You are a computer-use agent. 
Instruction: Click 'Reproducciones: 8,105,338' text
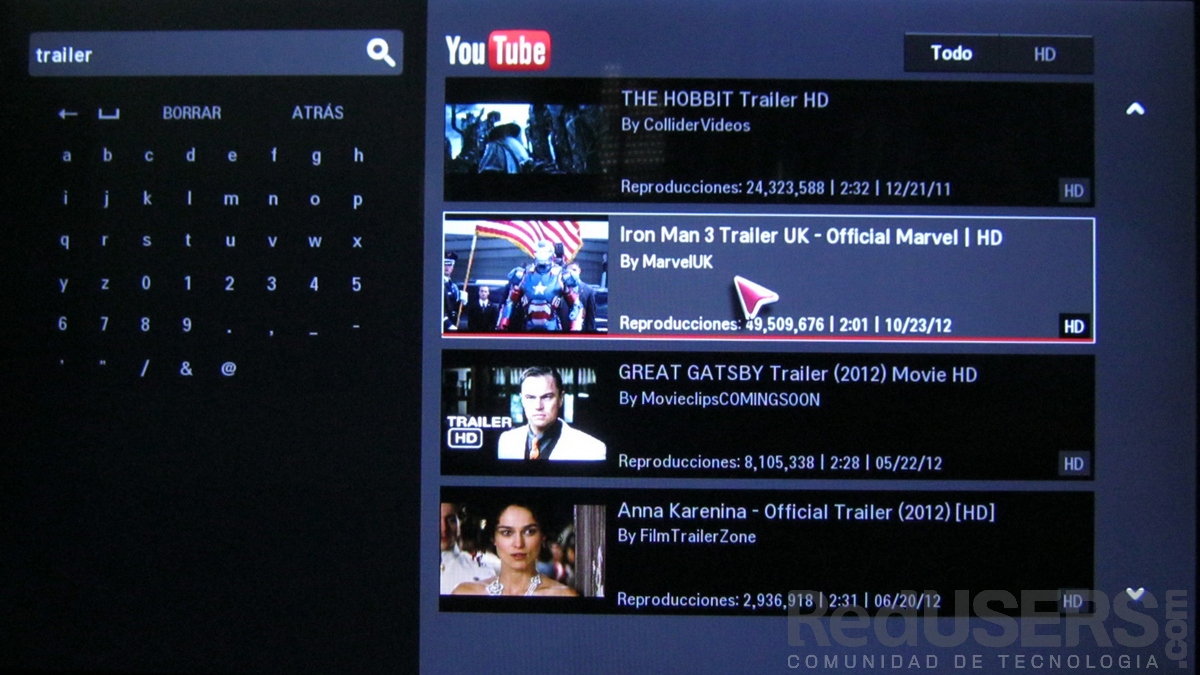(716, 462)
